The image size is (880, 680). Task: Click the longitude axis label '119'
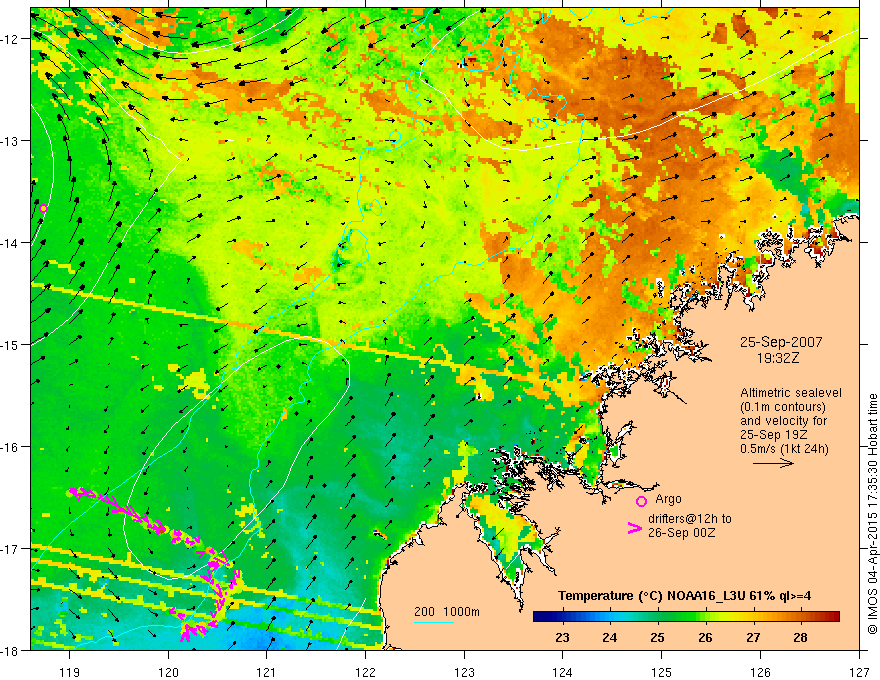70,672
